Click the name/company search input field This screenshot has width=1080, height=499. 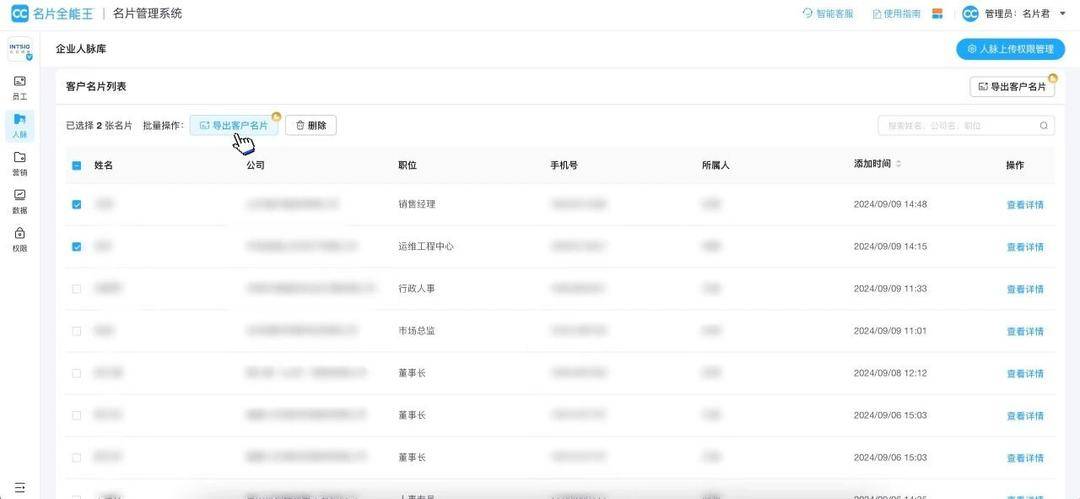955,126
